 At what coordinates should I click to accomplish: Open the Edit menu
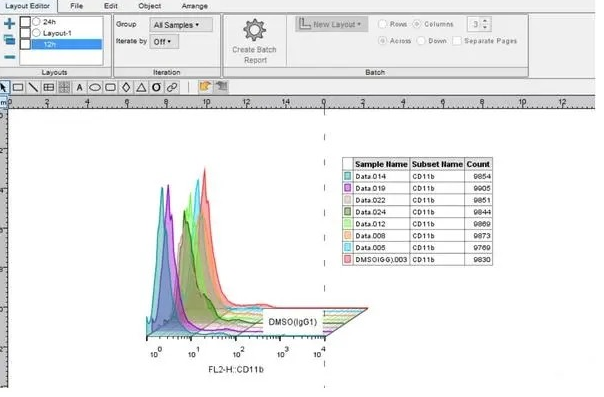click(111, 6)
